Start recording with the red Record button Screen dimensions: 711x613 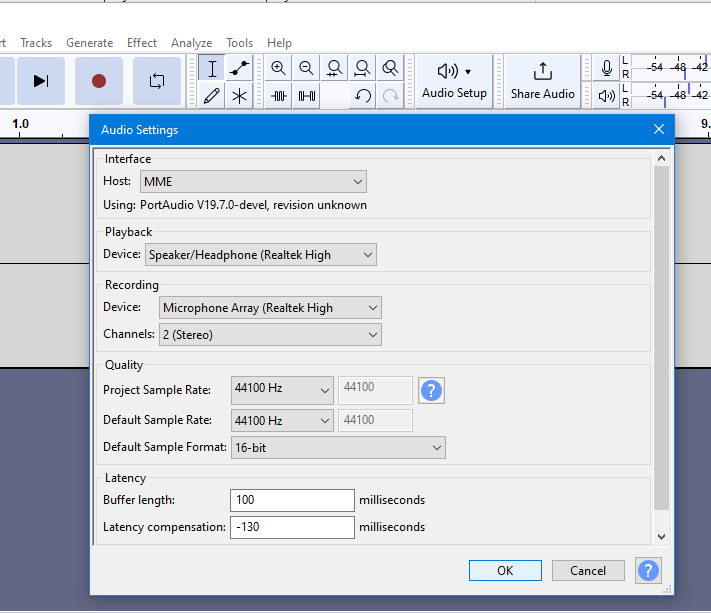[99, 81]
